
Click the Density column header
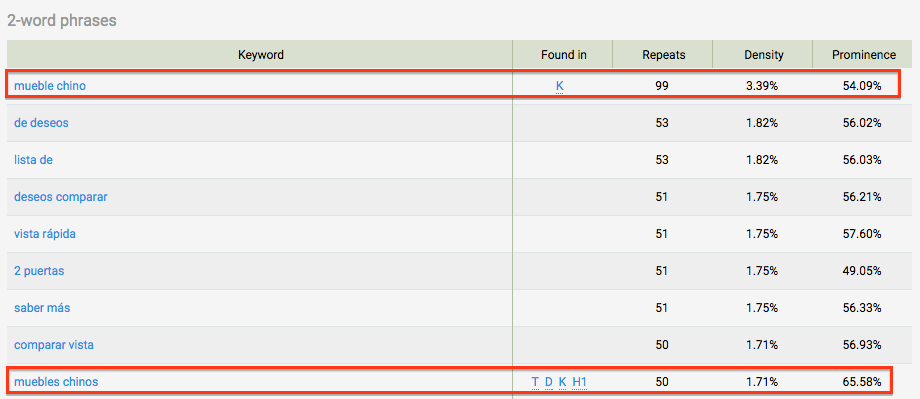pyautogui.click(x=763, y=55)
